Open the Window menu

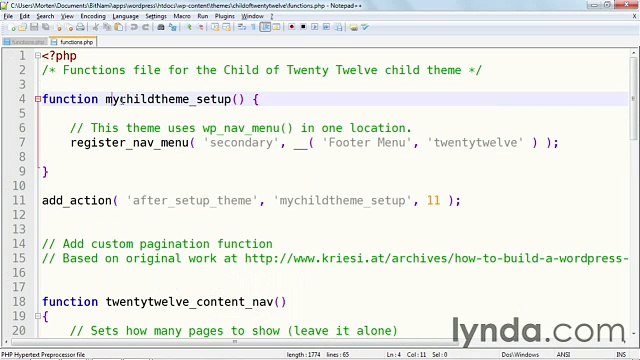point(252,16)
